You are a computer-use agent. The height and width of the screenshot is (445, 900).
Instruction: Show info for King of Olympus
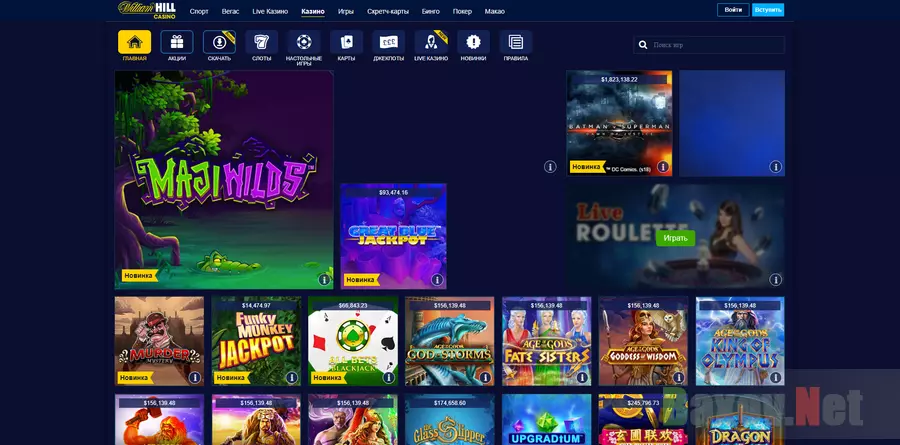(775, 377)
